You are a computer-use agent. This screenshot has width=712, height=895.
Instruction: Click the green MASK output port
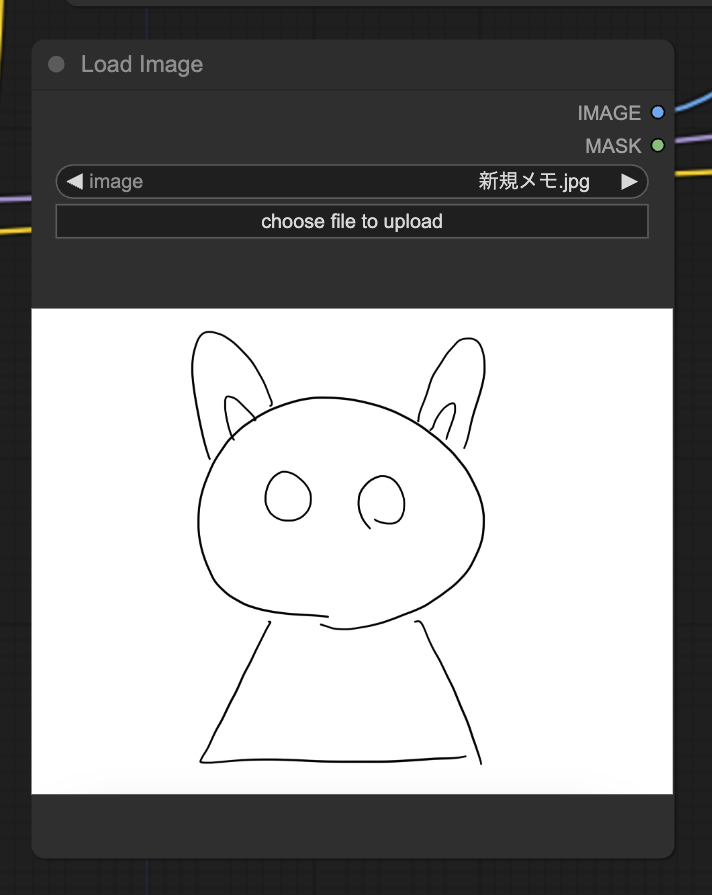tap(658, 146)
